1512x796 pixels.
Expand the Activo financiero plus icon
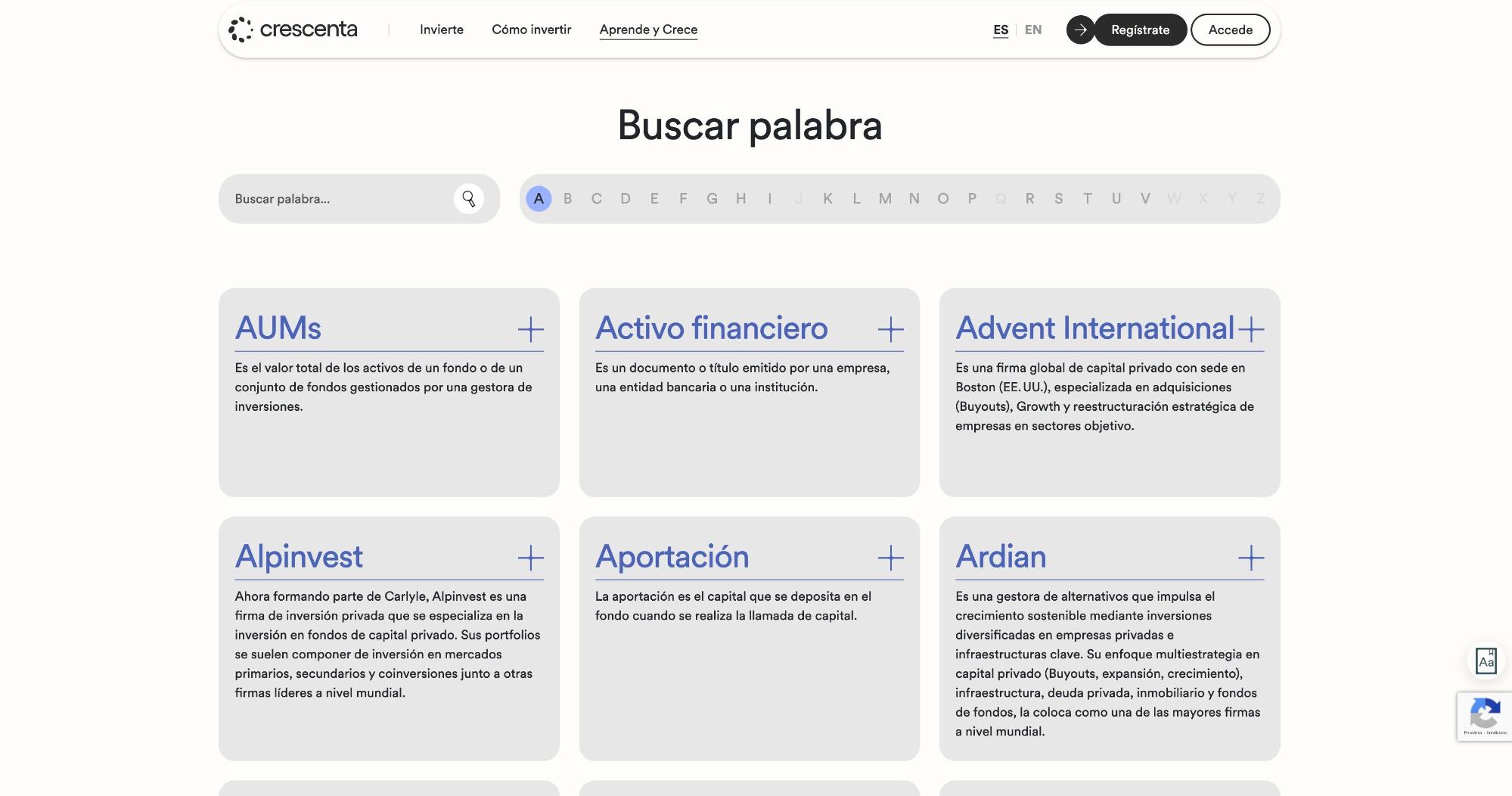[x=890, y=329]
